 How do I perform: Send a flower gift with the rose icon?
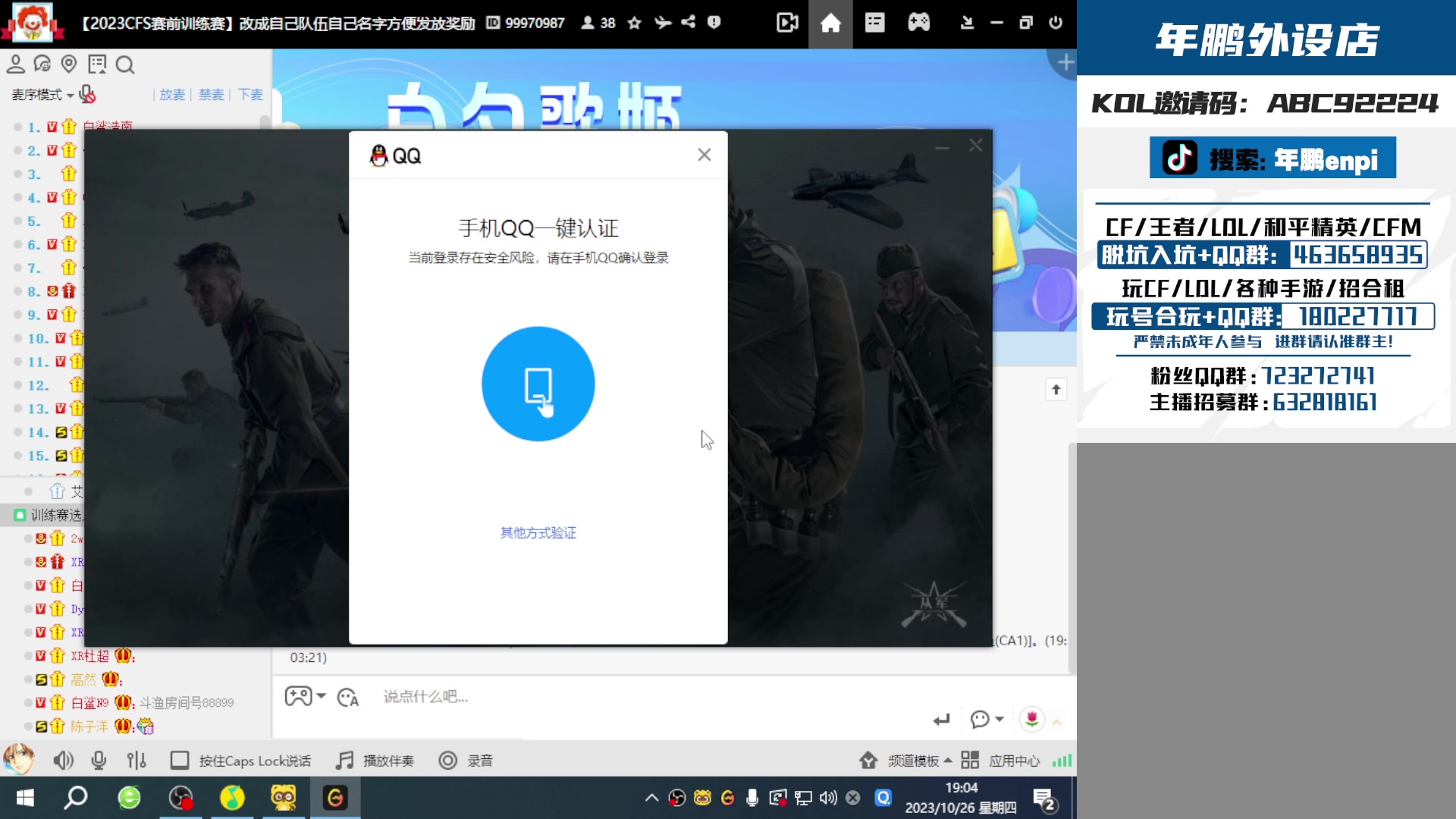click(1032, 719)
